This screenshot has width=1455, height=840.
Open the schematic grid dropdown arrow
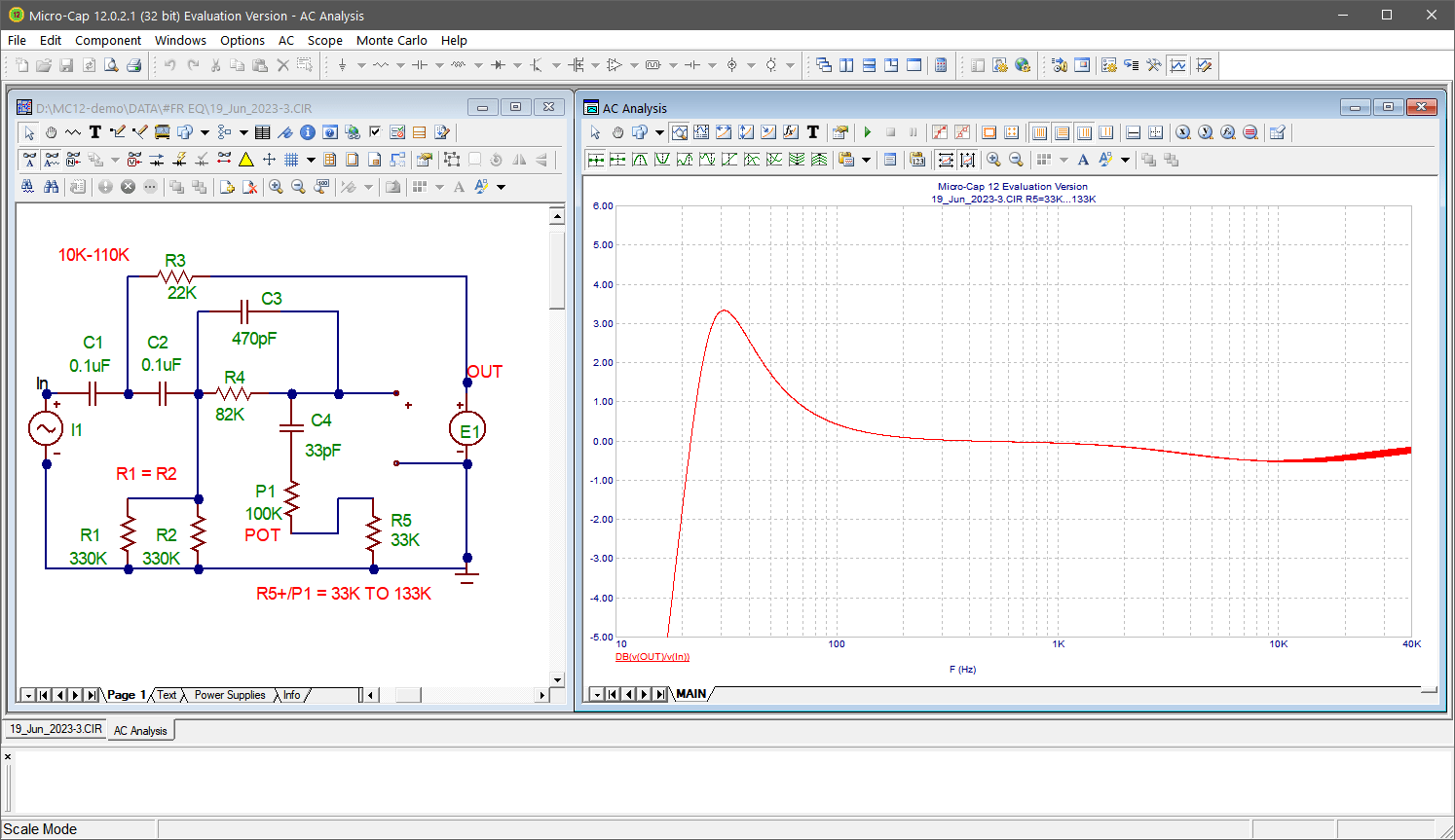(311, 159)
